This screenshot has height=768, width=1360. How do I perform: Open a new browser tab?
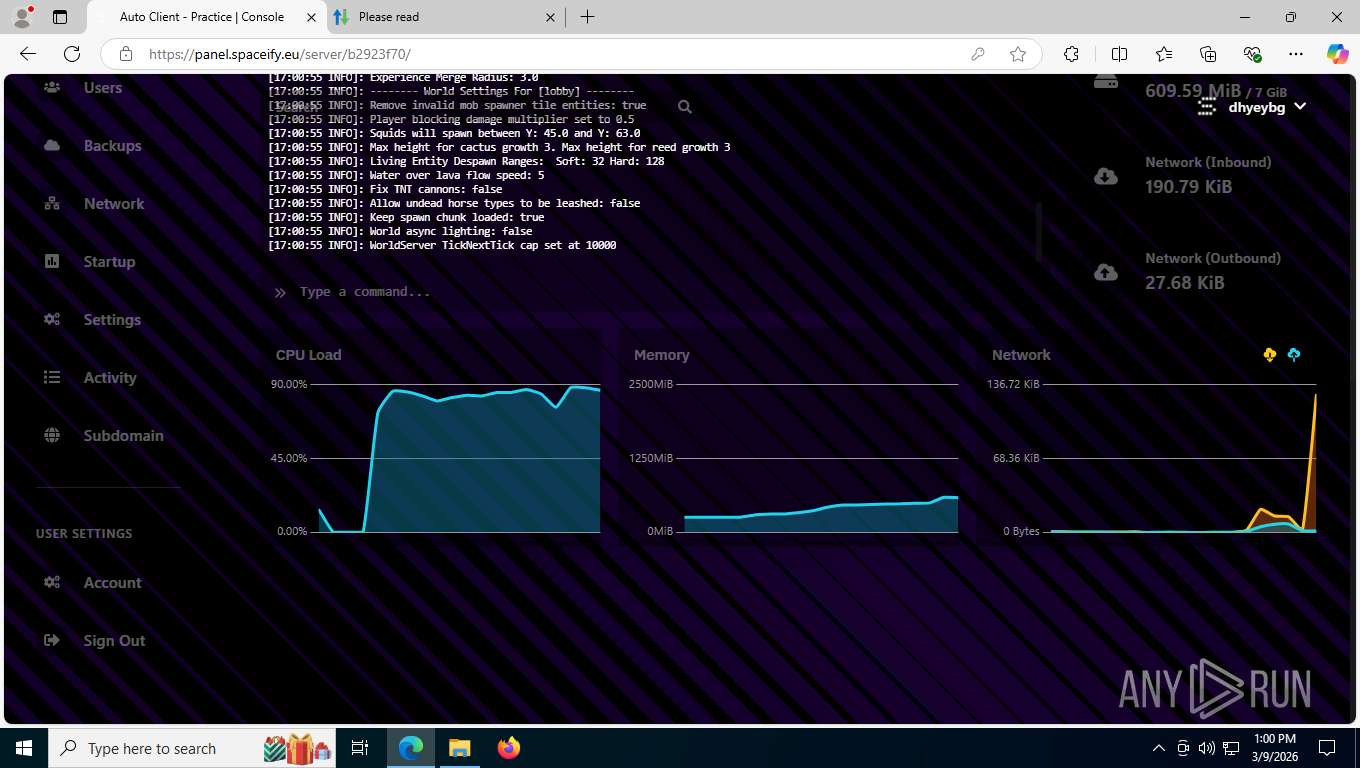588,17
